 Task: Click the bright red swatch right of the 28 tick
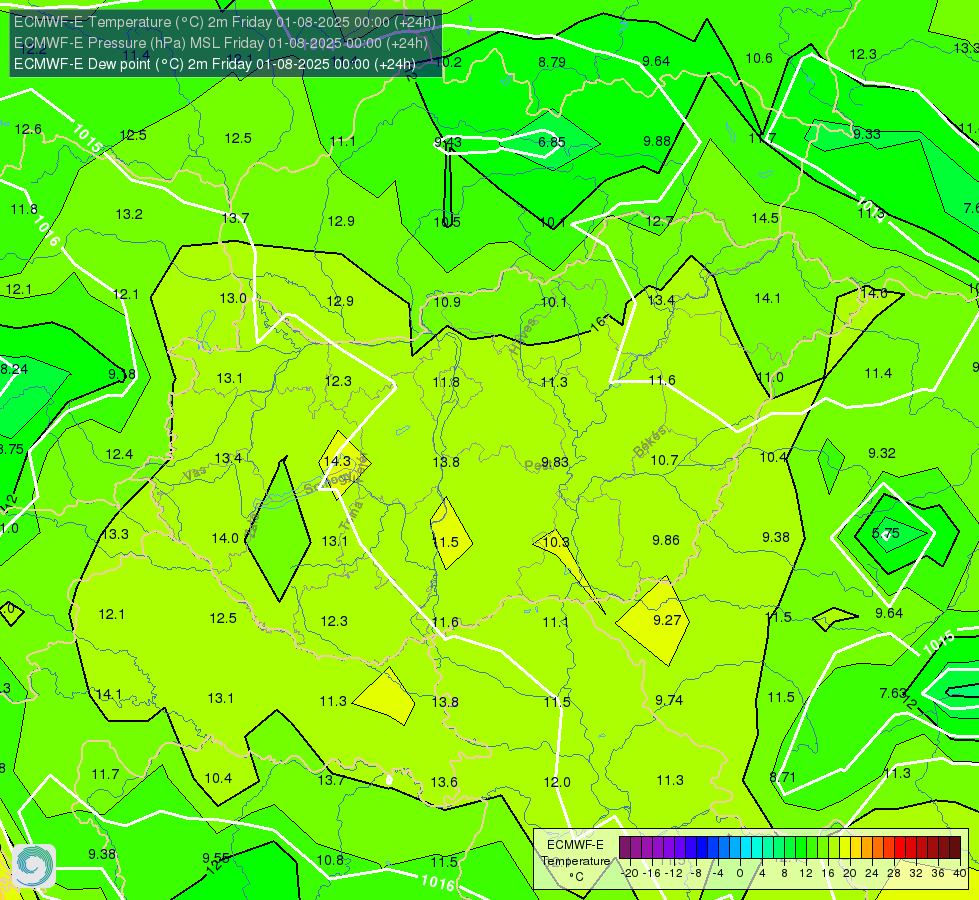click(x=900, y=848)
